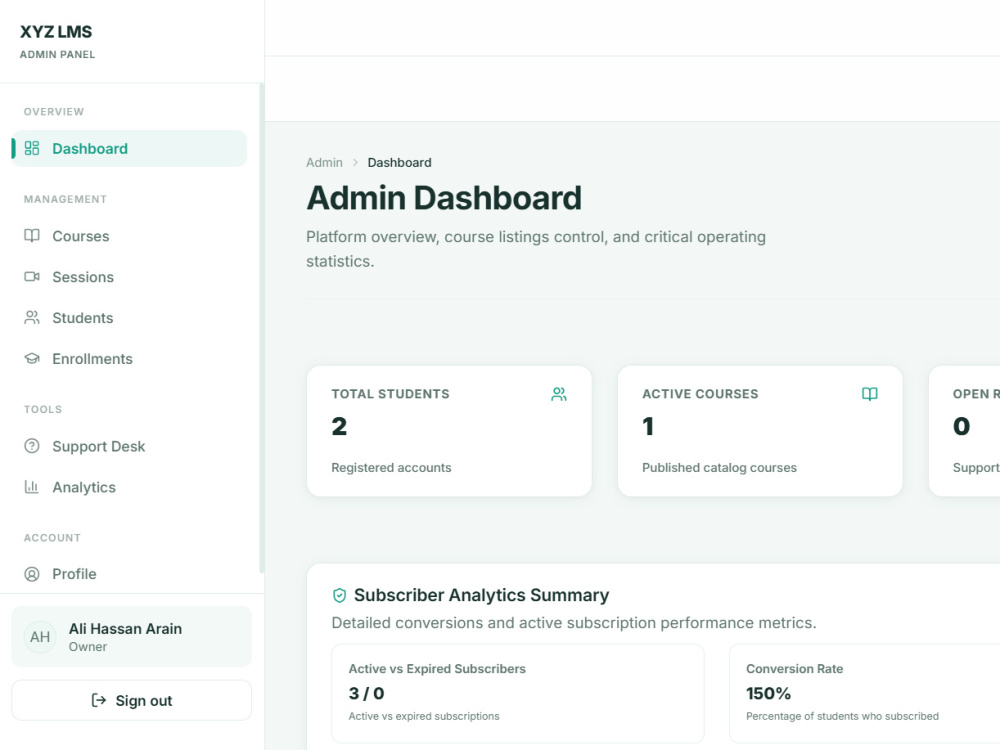Click the XYZ LMS logo title
The width and height of the screenshot is (1000, 750).
(56, 31)
